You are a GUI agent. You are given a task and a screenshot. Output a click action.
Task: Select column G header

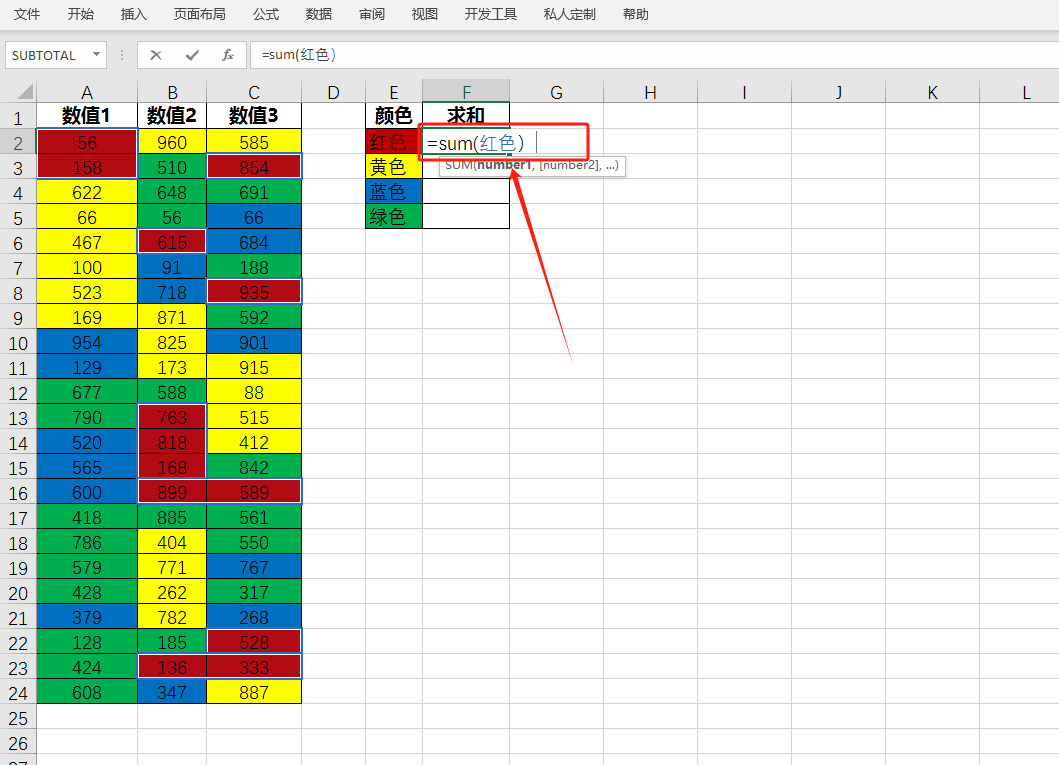tap(557, 92)
